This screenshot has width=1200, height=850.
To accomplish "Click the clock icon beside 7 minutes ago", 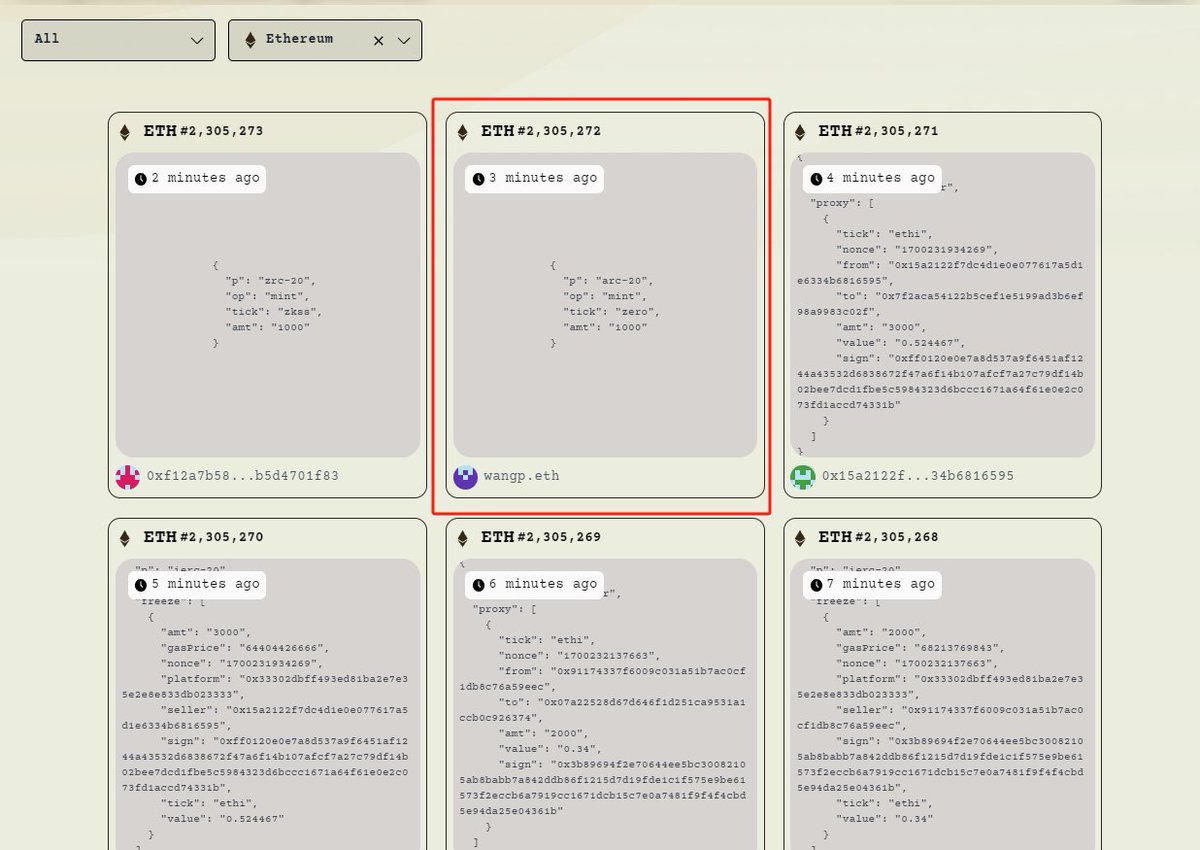I will pyautogui.click(x=817, y=584).
